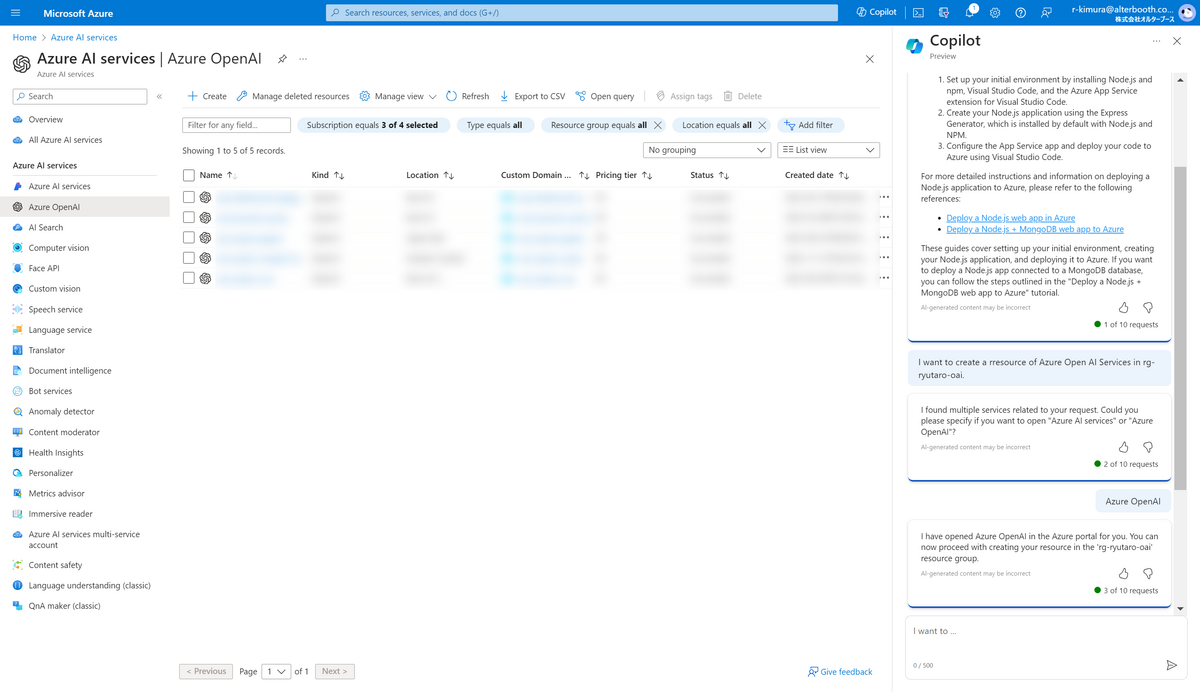Image resolution: width=1200 pixels, height=692 pixels.
Task: Select AI Search in sidebar
Action: tap(46, 227)
